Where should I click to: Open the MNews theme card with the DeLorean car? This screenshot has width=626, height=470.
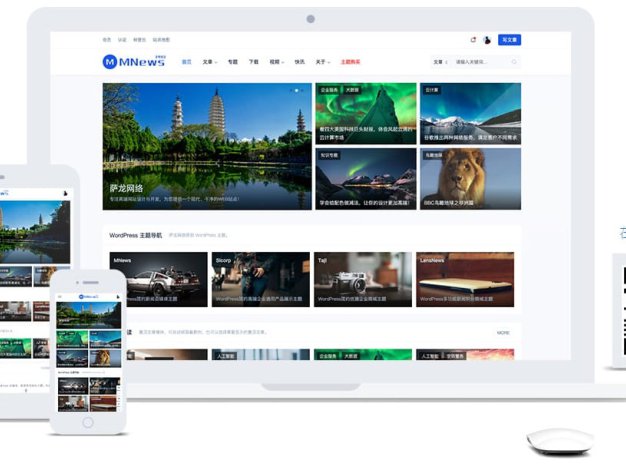pos(158,280)
